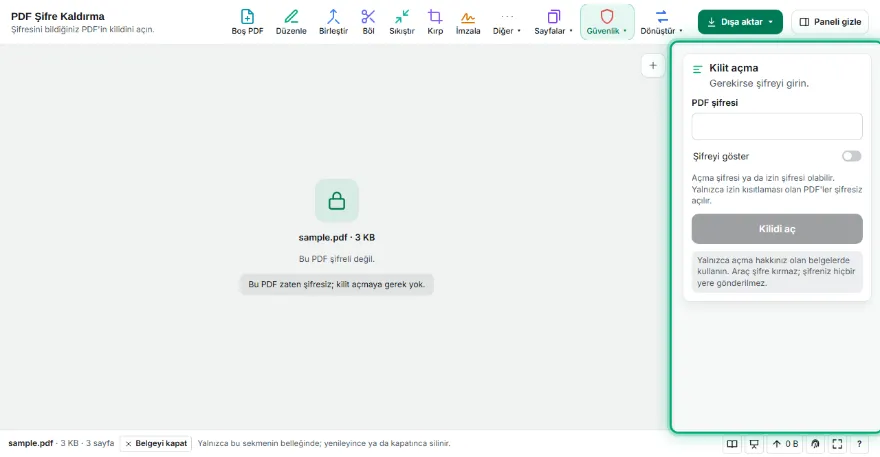Open the Güvenlik shield menu
Screen dimensions: 880x457
coord(607,22)
